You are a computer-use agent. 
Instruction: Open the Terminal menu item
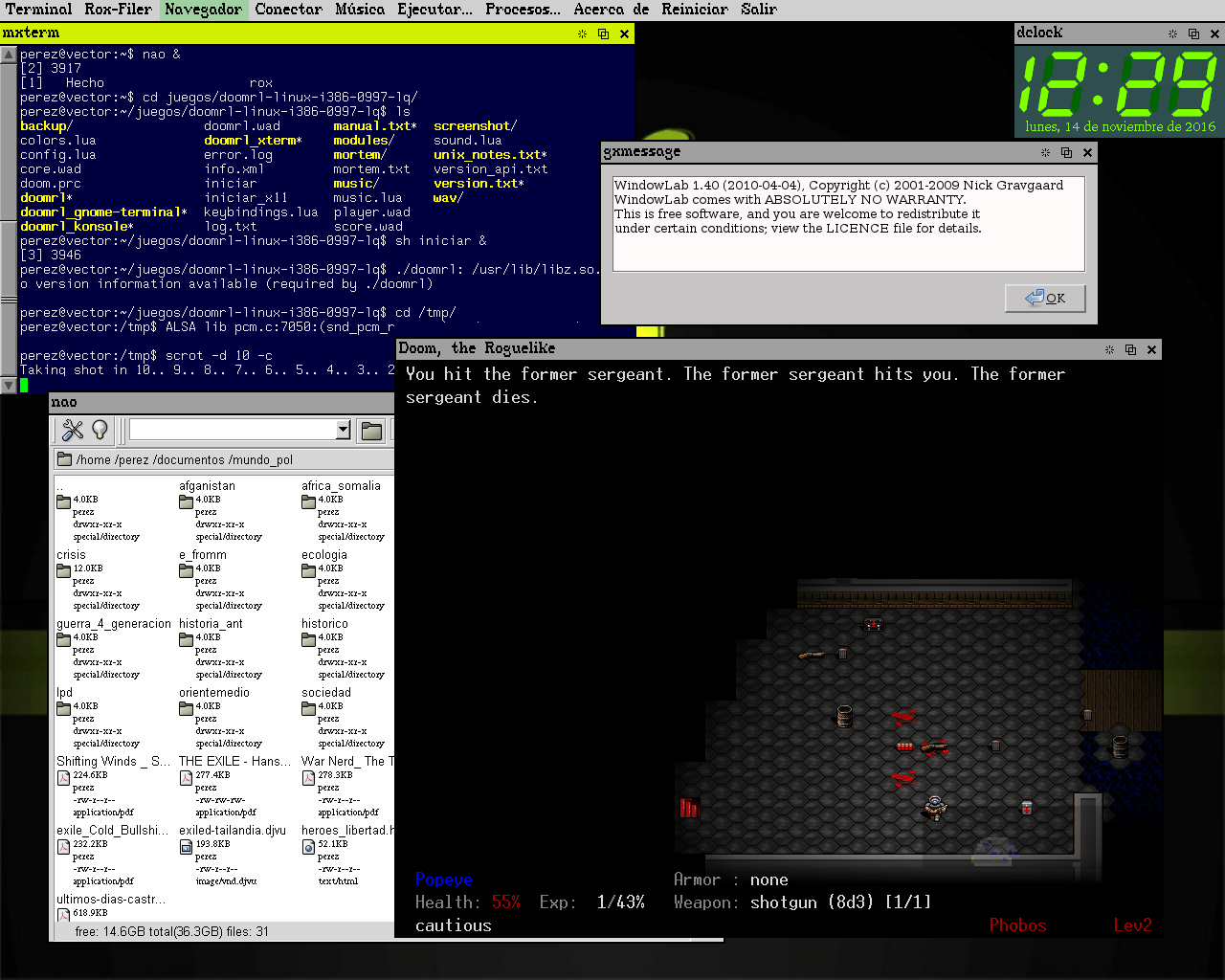39,10
